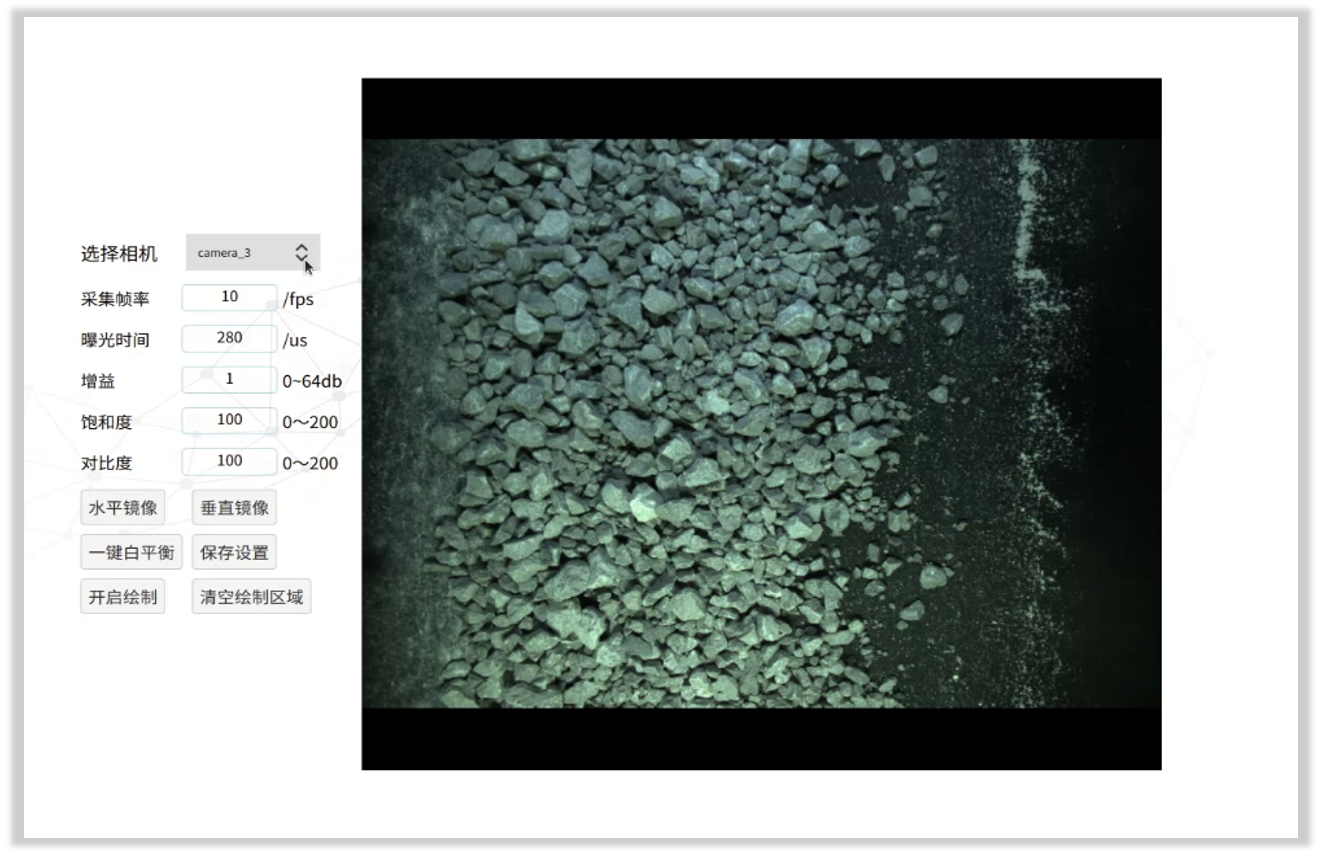Click the 饱和度 saturation value field
This screenshot has width=1318, height=853.
tap(229, 420)
